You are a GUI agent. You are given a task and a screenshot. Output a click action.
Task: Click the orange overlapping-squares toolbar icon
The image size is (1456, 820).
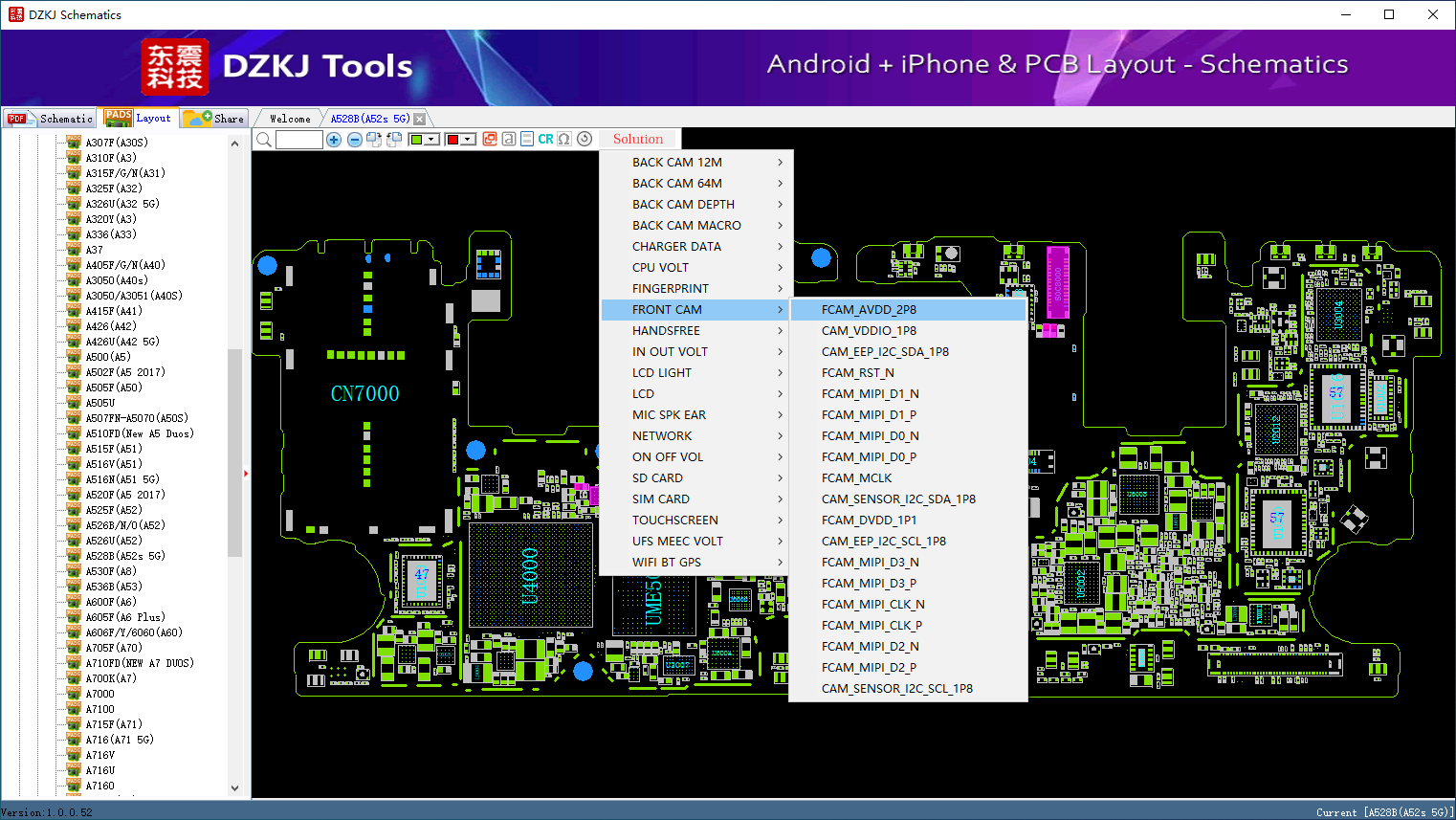click(490, 139)
